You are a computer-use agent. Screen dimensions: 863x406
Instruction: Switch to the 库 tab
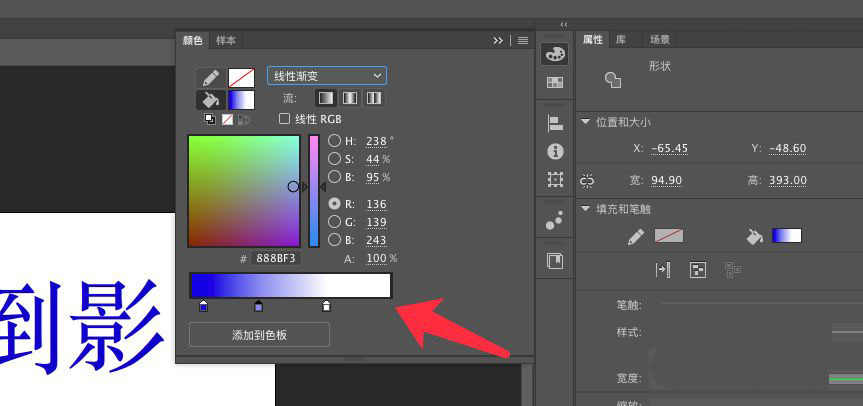coord(622,40)
